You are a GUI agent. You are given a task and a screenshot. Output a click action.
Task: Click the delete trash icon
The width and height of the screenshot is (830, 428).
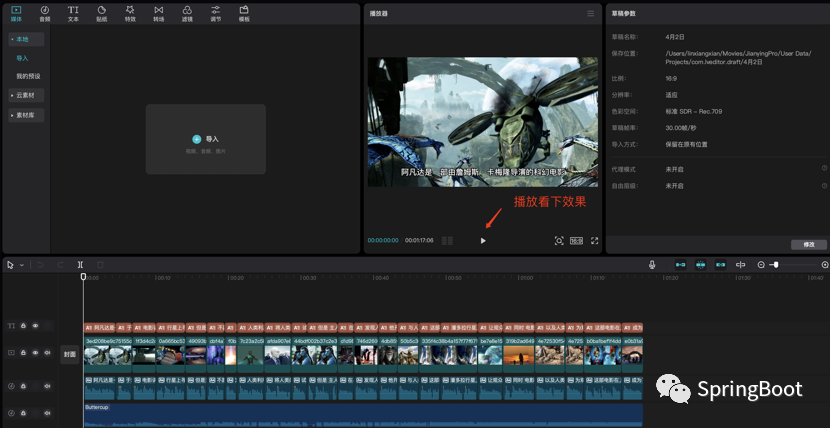[x=100, y=265]
